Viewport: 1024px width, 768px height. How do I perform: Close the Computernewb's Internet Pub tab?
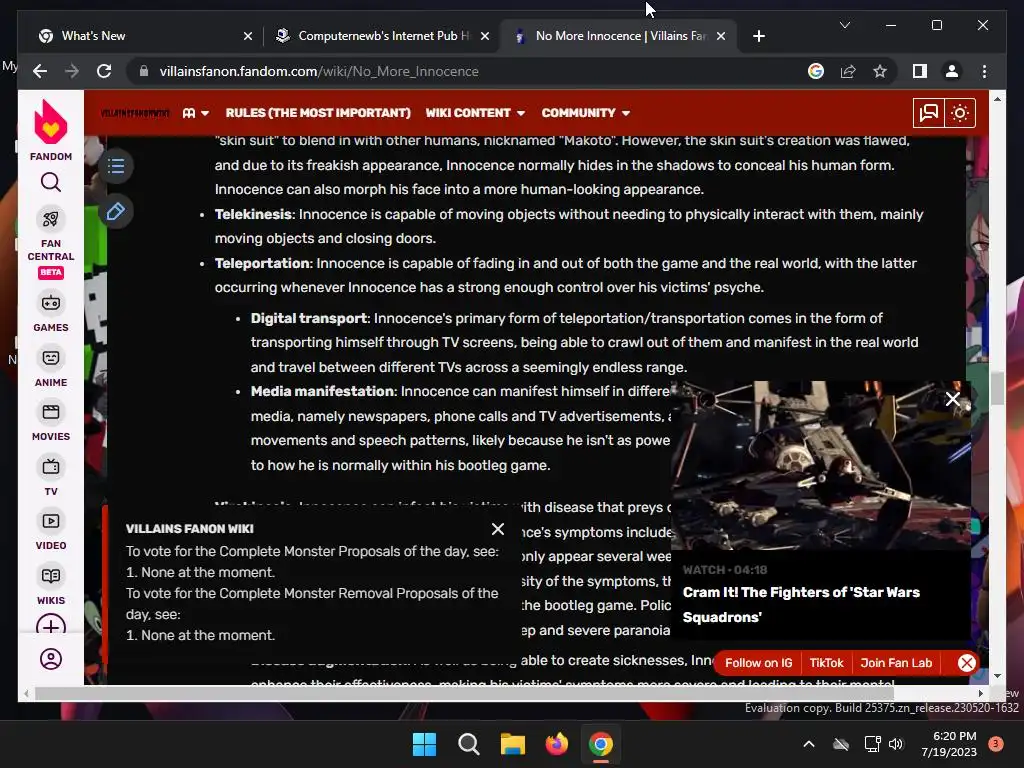pyautogui.click(x=485, y=36)
